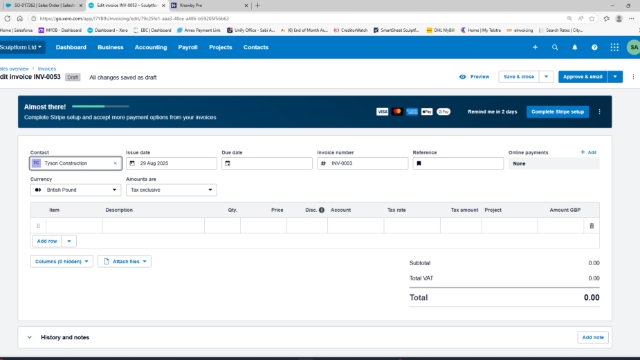Screen dimensions: 640x360
Task: Delete the invoice line with trash icon
Action: tap(591, 226)
